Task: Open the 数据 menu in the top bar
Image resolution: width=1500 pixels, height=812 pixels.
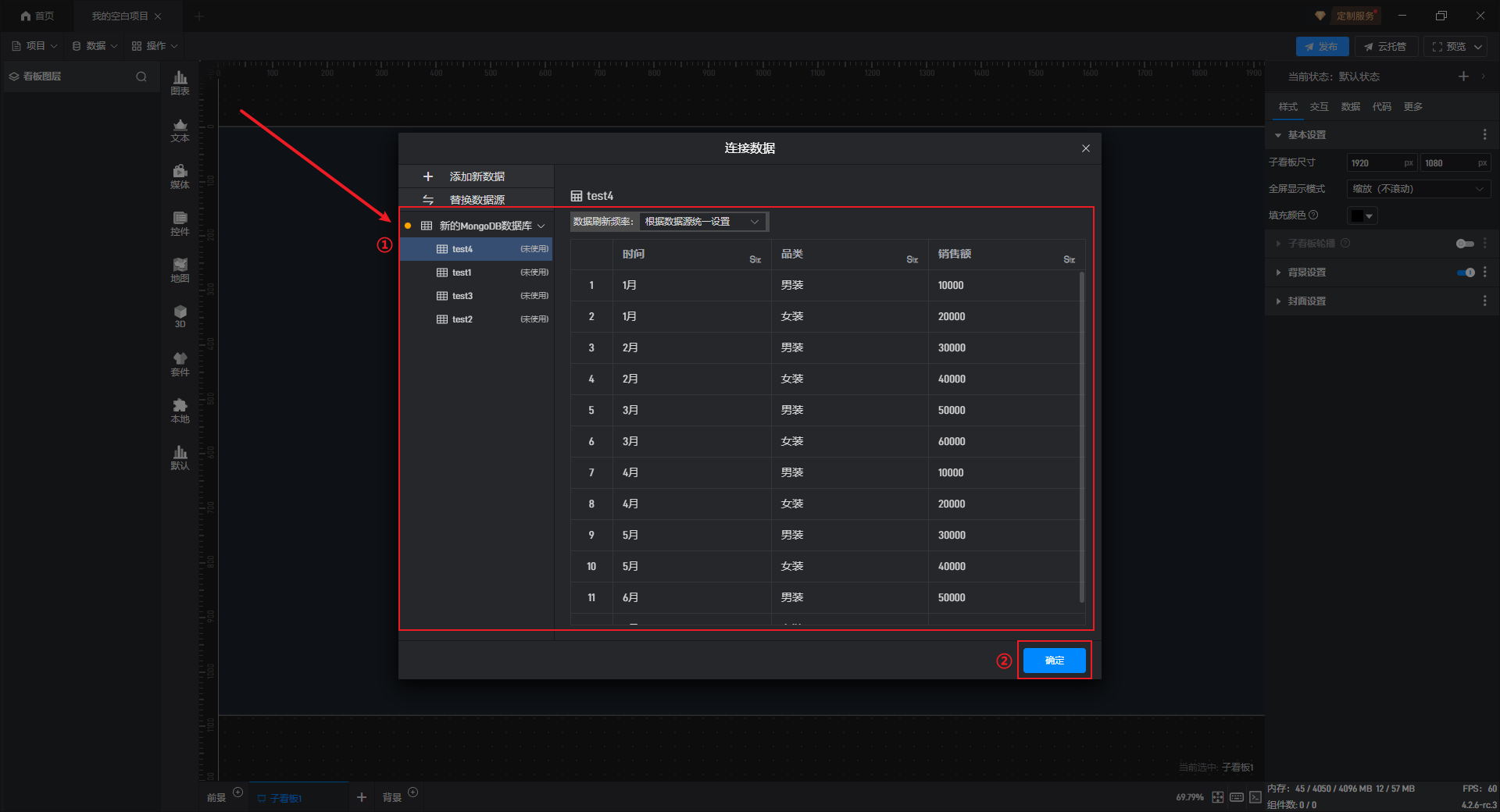Action: [95, 46]
